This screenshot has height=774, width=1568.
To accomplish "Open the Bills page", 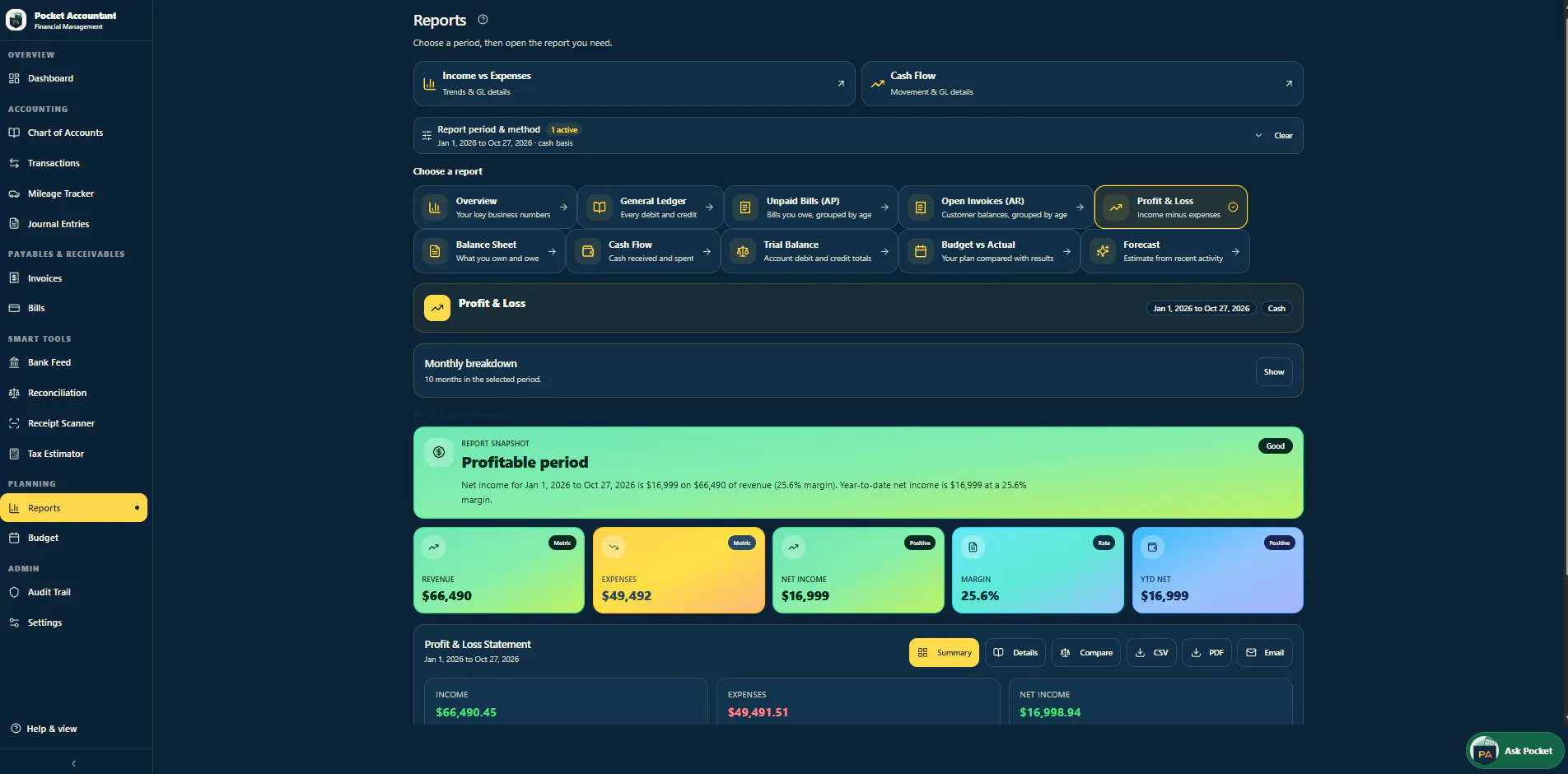I will [74, 308].
